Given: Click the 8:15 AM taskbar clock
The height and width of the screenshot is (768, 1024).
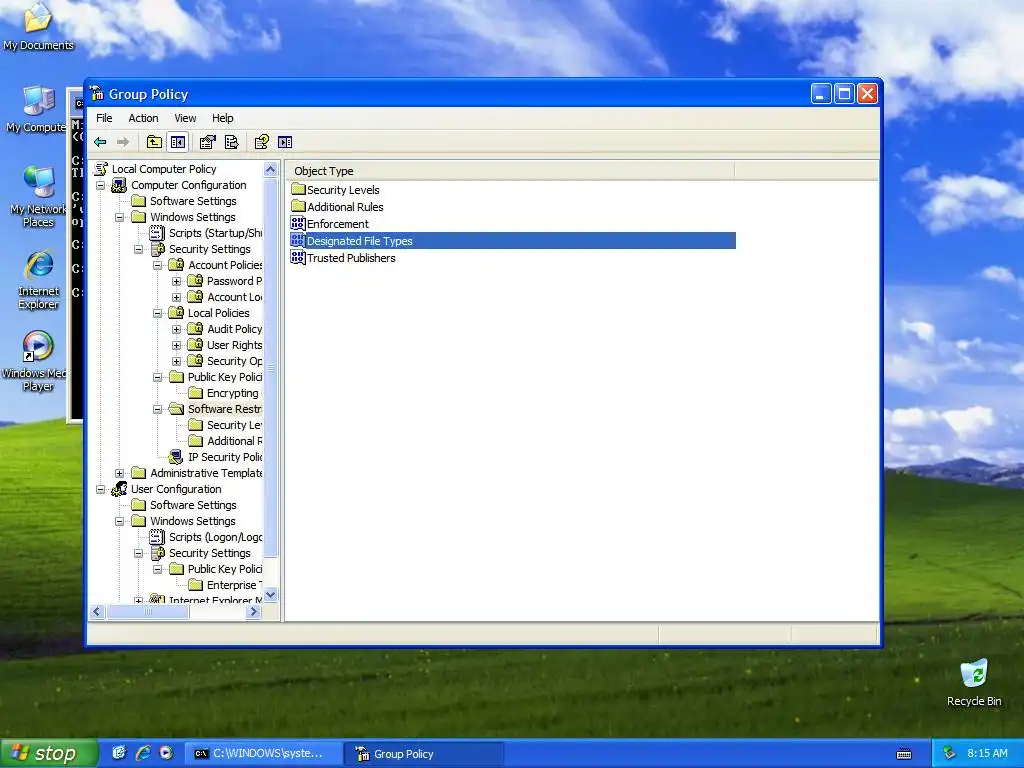Looking at the screenshot, I should [987, 753].
